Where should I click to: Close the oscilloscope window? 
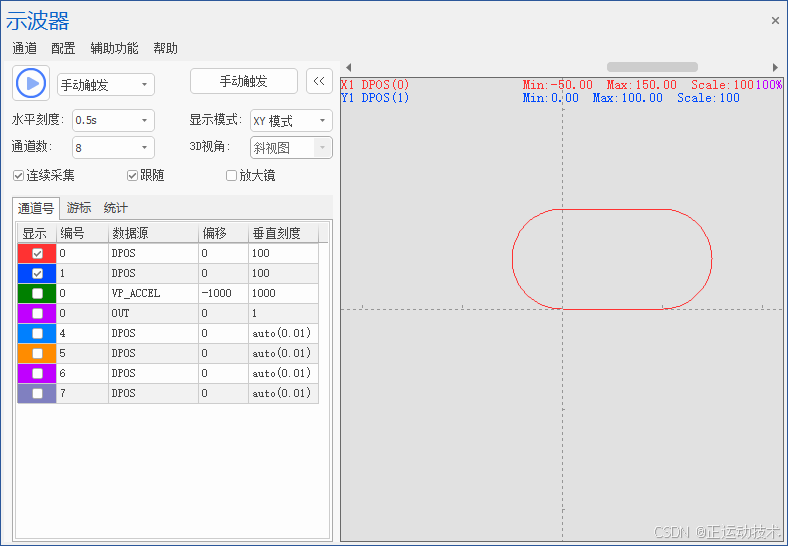pos(775,21)
